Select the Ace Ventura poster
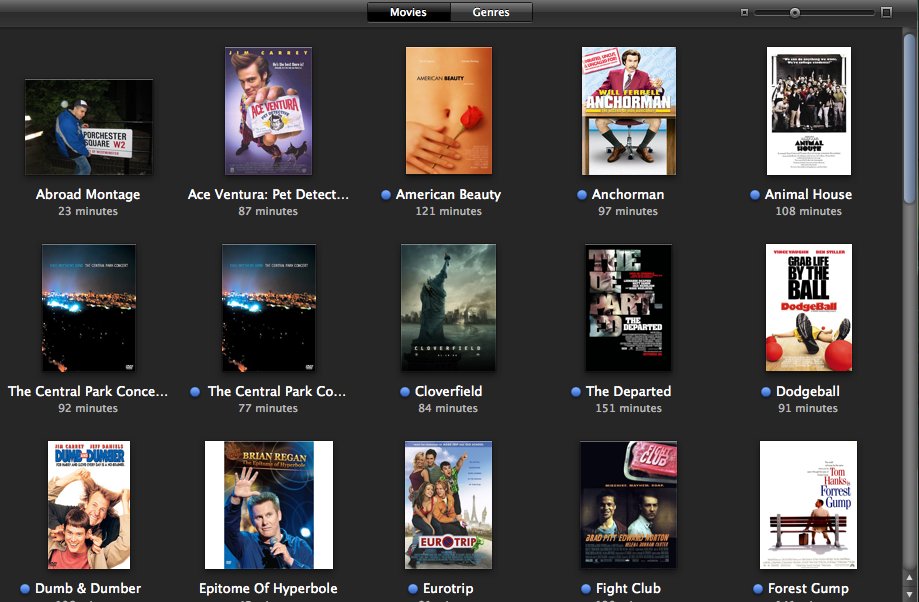Image resolution: width=919 pixels, height=602 pixels. click(x=268, y=111)
